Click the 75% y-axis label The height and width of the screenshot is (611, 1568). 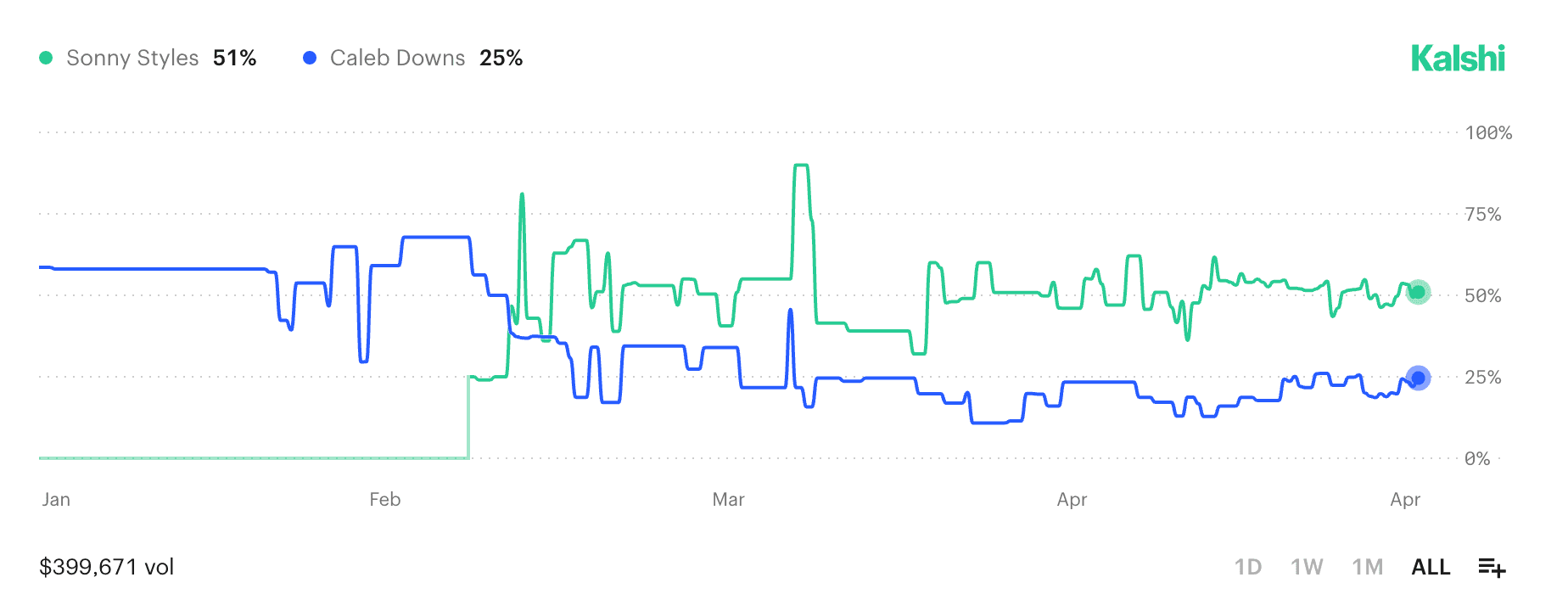click(x=1483, y=214)
